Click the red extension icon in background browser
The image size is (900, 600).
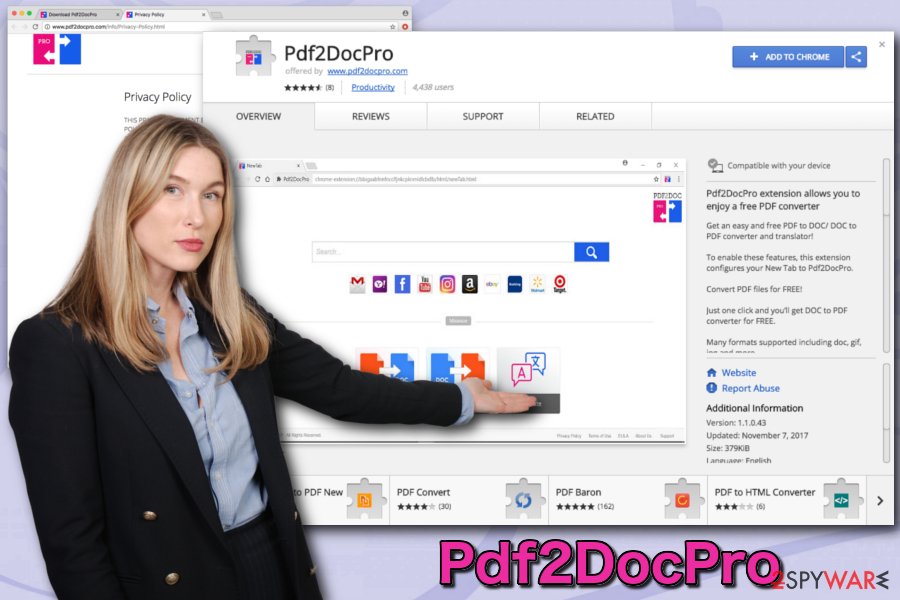(405, 27)
